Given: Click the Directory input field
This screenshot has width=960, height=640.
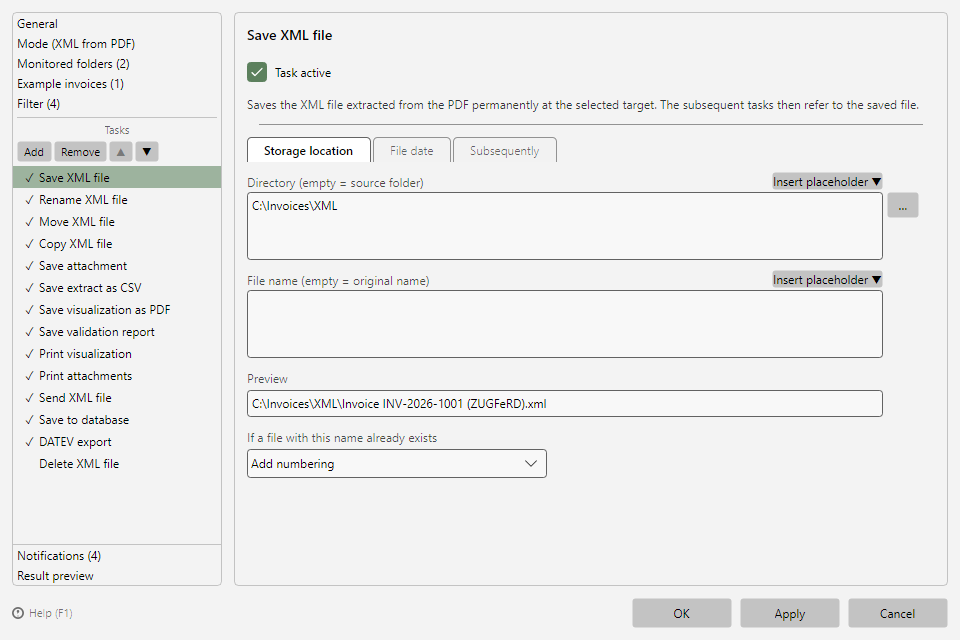Looking at the screenshot, I should click(564, 226).
